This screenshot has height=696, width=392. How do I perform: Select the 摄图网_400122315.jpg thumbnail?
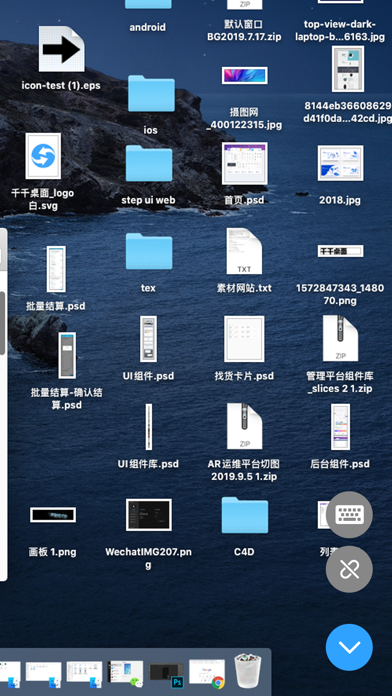[245, 75]
